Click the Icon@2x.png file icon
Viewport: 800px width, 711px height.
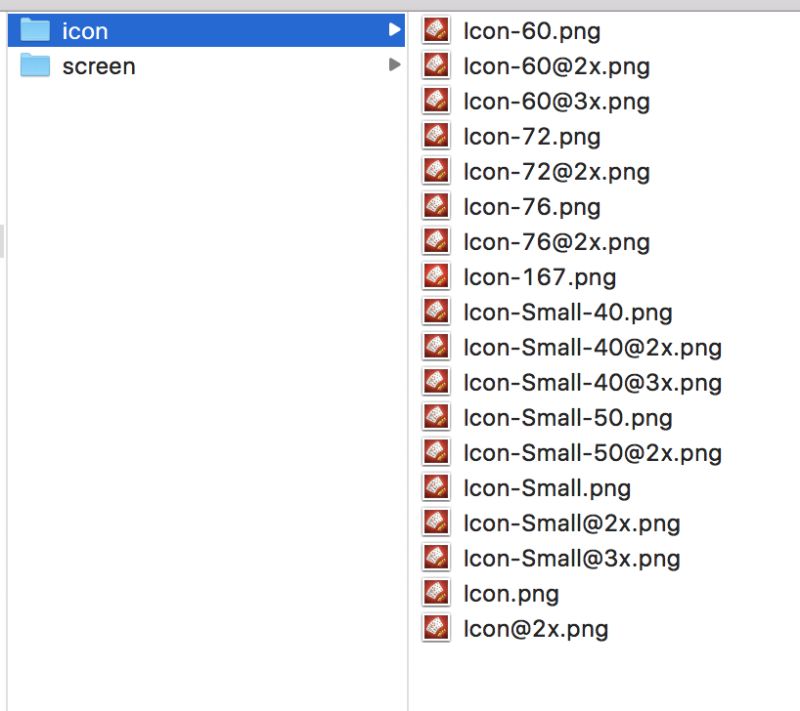point(435,628)
